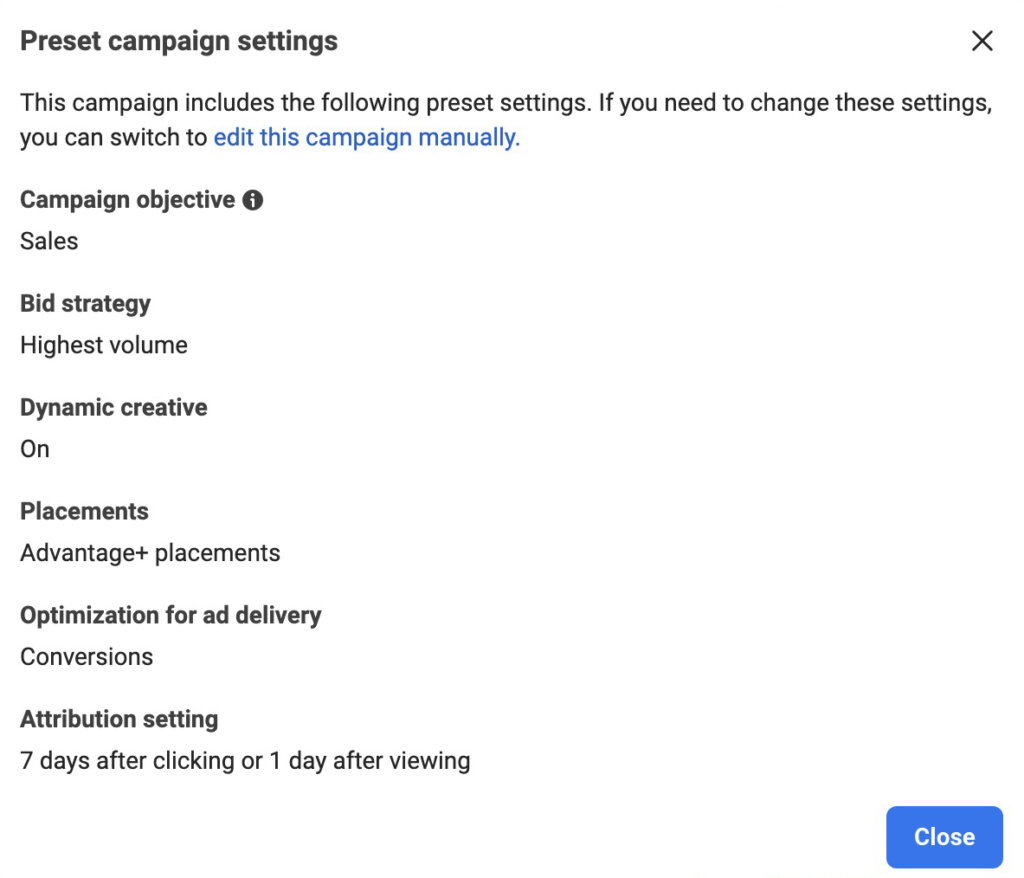Click the Advantage+ placements text

click(149, 552)
